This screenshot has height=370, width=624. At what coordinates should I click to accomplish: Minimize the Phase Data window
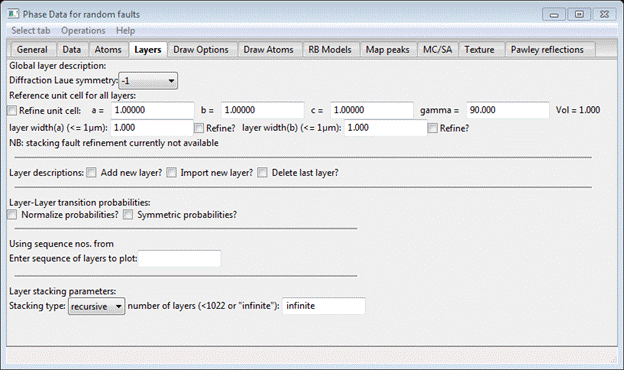(x=554, y=15)
